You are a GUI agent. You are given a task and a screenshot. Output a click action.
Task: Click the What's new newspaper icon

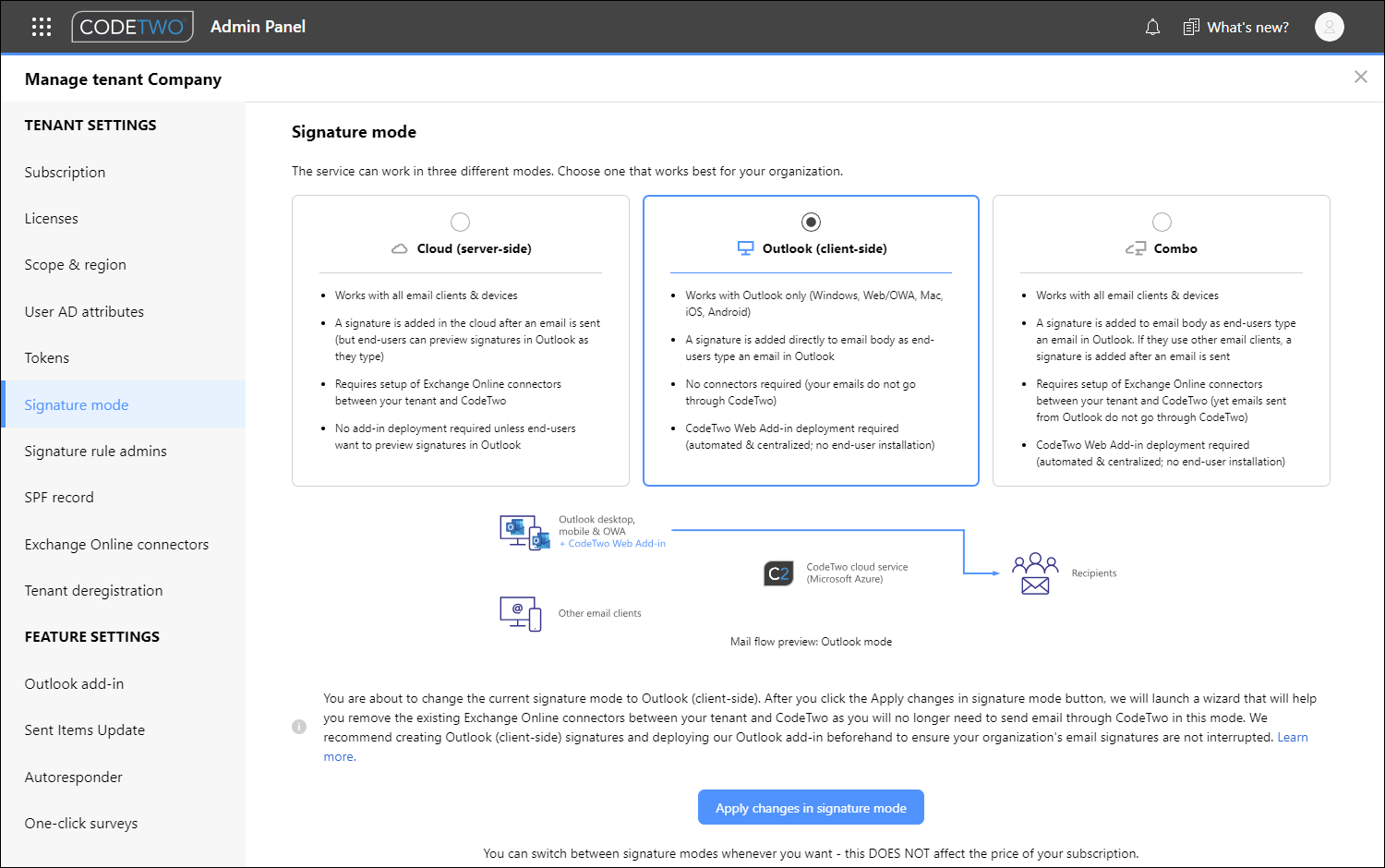(1191, 27)
